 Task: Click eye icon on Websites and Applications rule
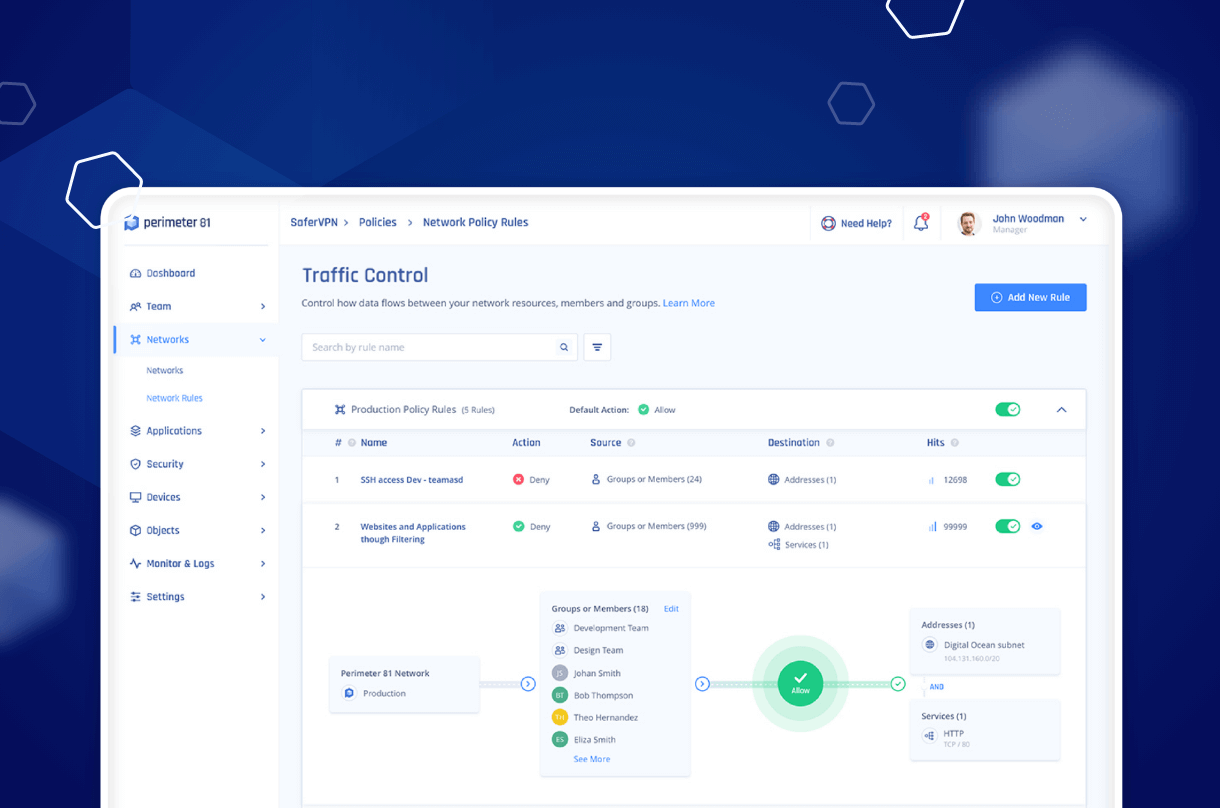(1037, 526)
